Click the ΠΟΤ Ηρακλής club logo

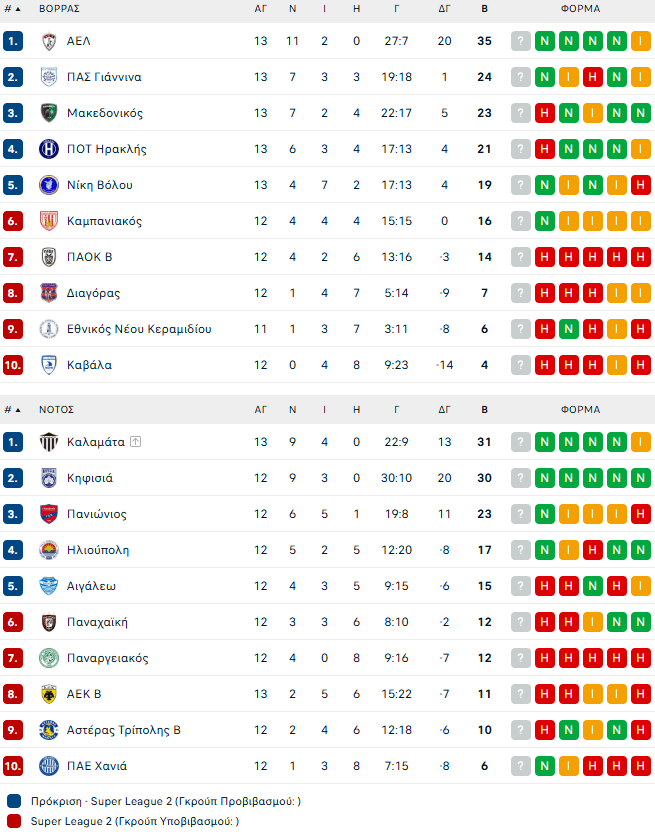[49, 149]
